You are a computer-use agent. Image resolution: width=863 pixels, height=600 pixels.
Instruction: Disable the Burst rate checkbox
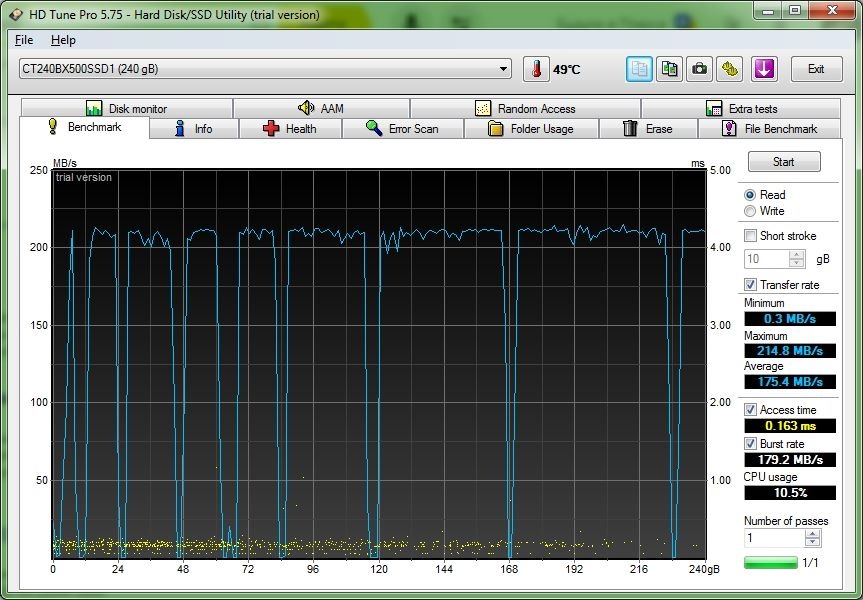click(751, 443)
